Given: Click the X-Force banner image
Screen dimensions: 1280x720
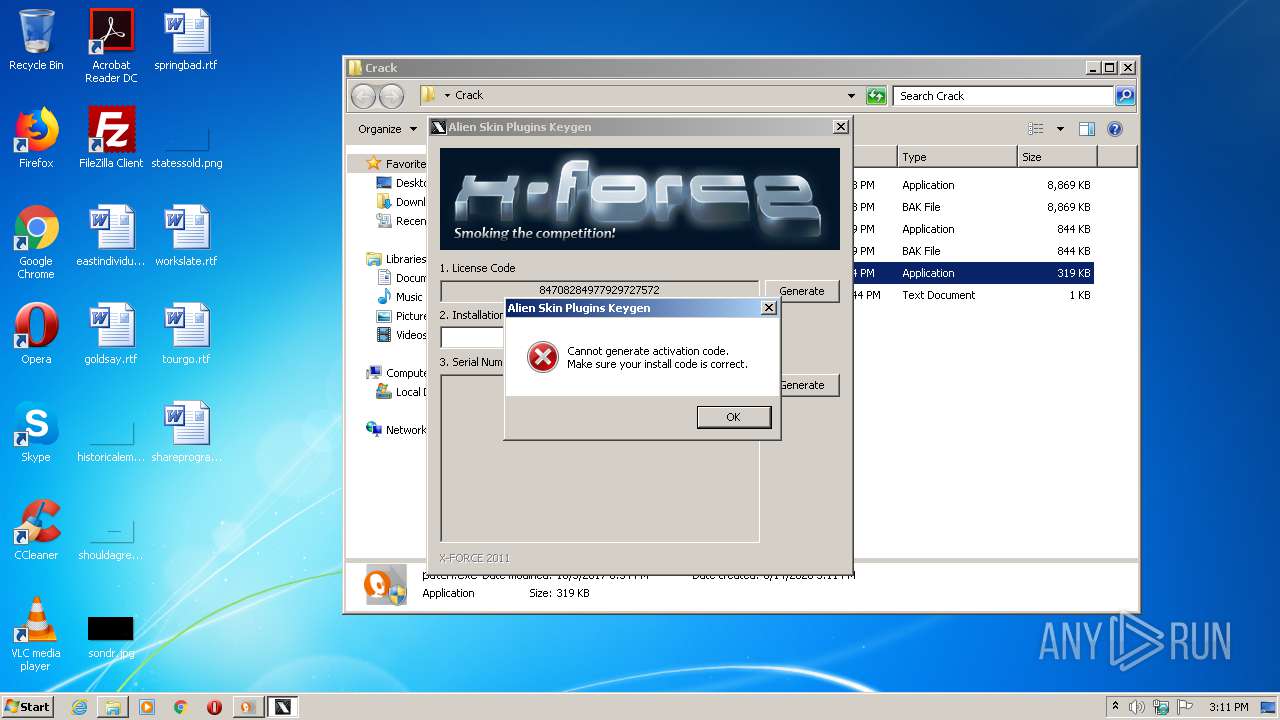Looking at the screenshot, I should pyautogui.click(x=640, y=199).
